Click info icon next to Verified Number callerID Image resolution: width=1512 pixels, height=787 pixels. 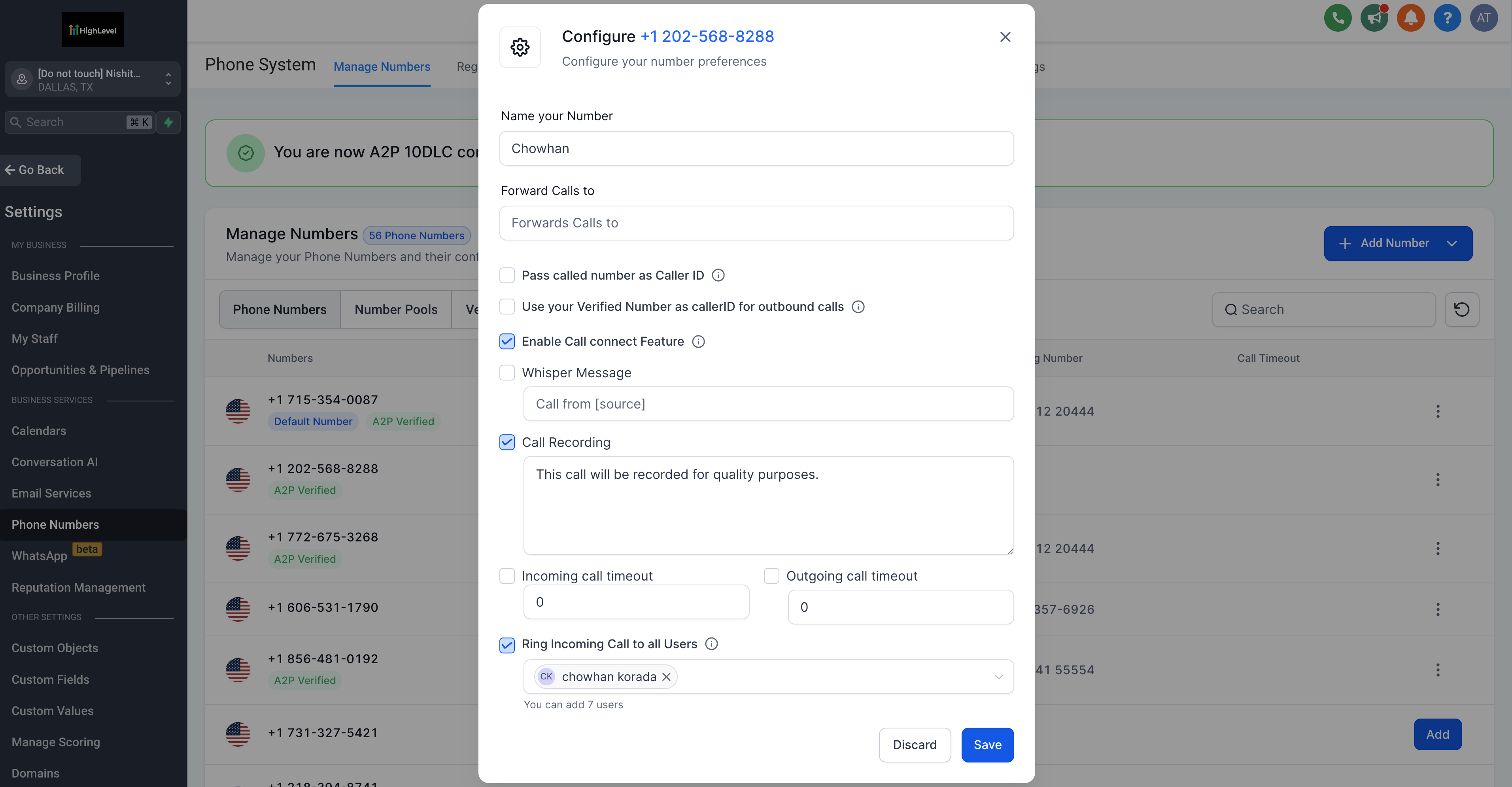[x=858, y=307]
